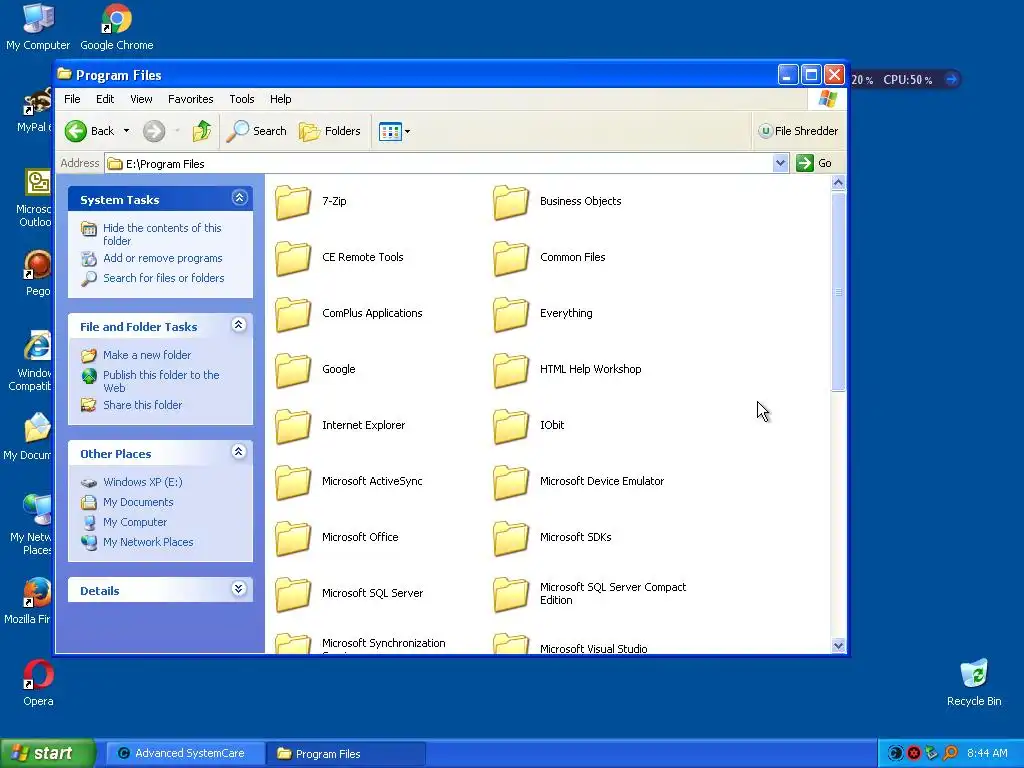Select the ComPlus Applications folder icon
Screen dimensions: 1024x768
293,314
